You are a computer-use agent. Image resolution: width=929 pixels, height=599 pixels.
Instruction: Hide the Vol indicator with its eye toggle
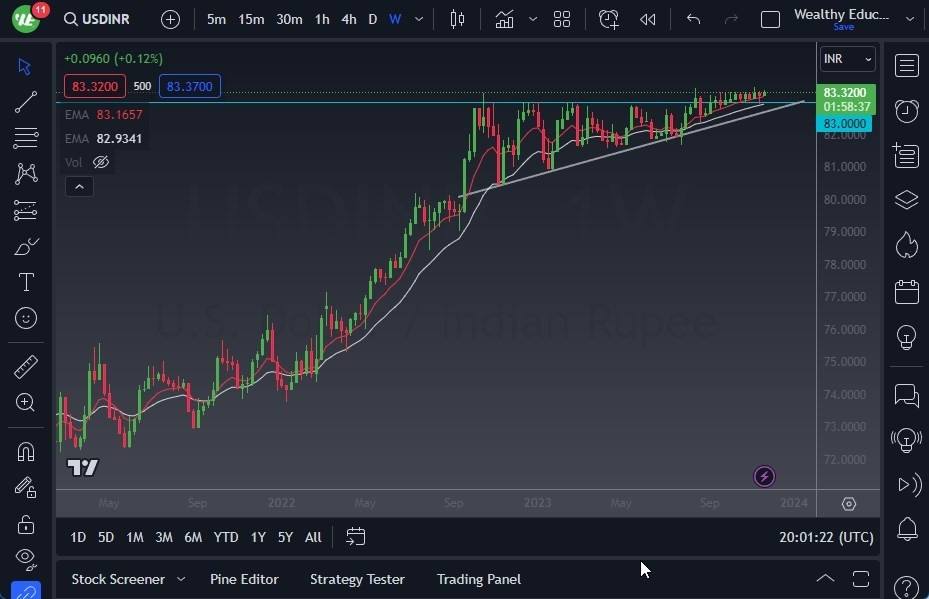pos(100,162)
